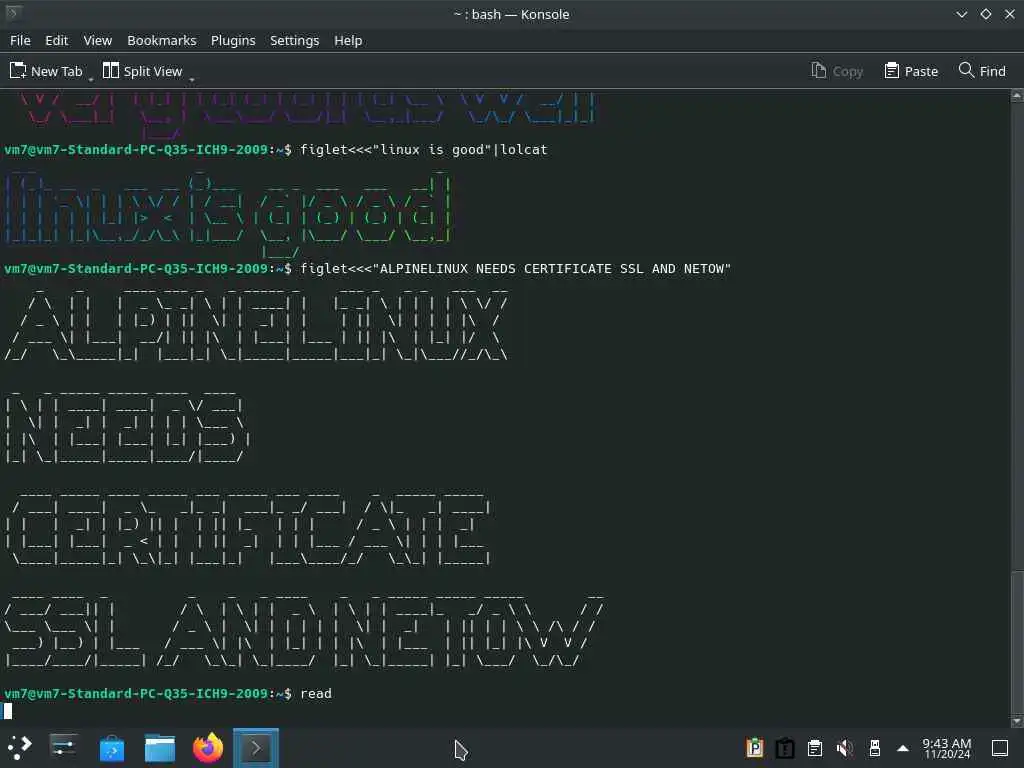
Task: Click the scrollbar down arrow
Action: [x=1017, y=721]
